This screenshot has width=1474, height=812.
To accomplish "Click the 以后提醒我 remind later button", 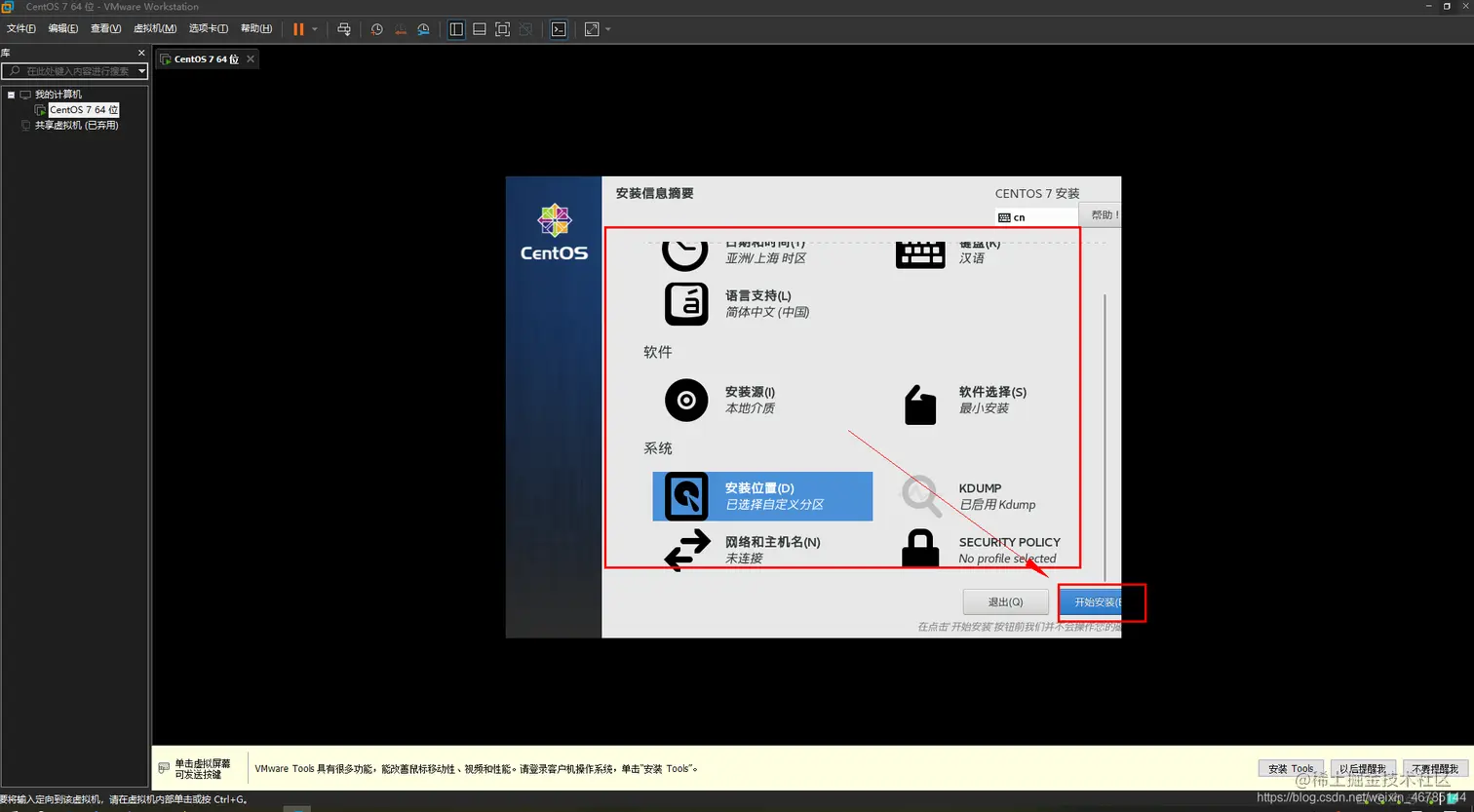I will pos(1363,769).
